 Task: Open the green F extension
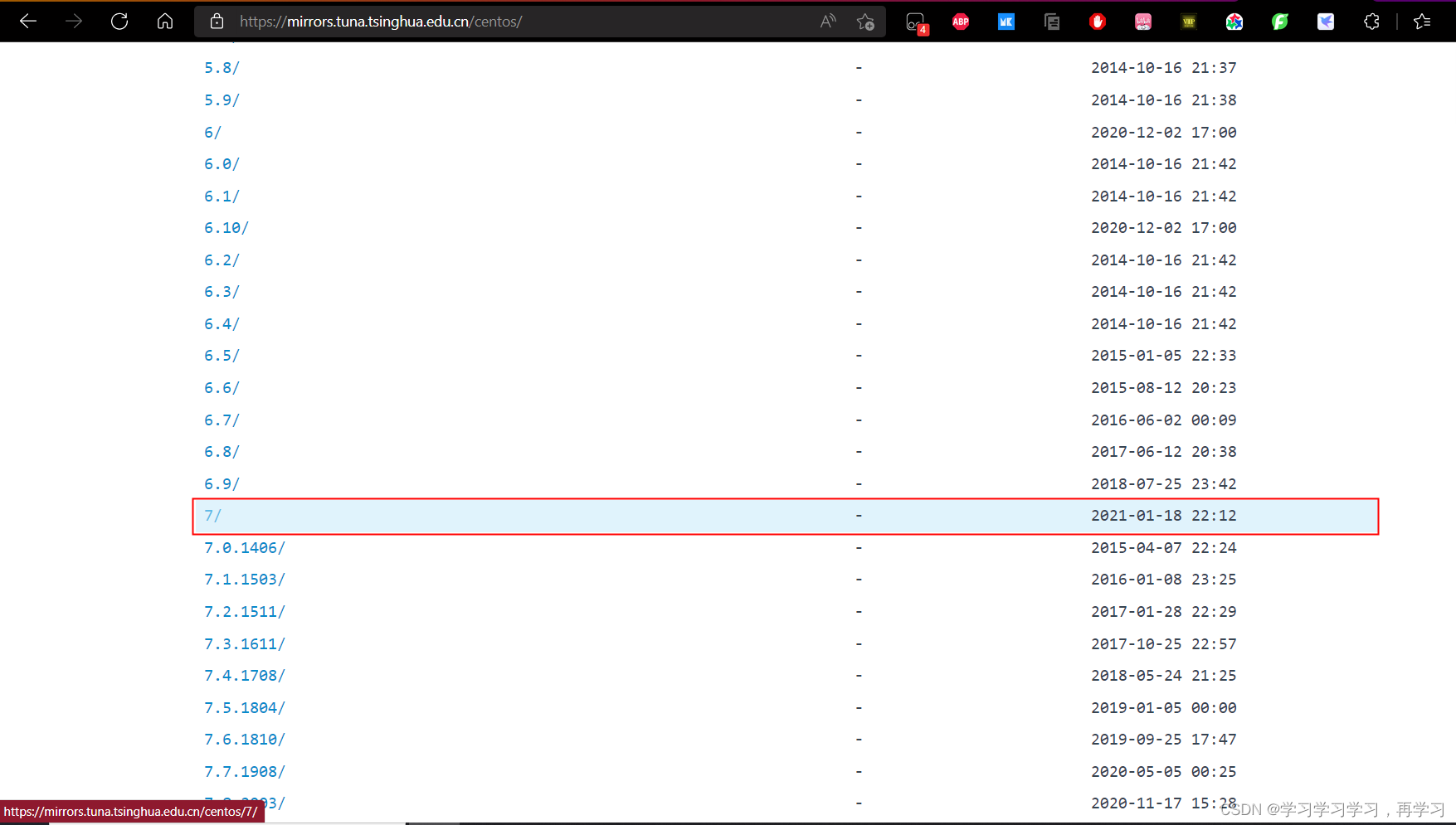pos(1280,22)
